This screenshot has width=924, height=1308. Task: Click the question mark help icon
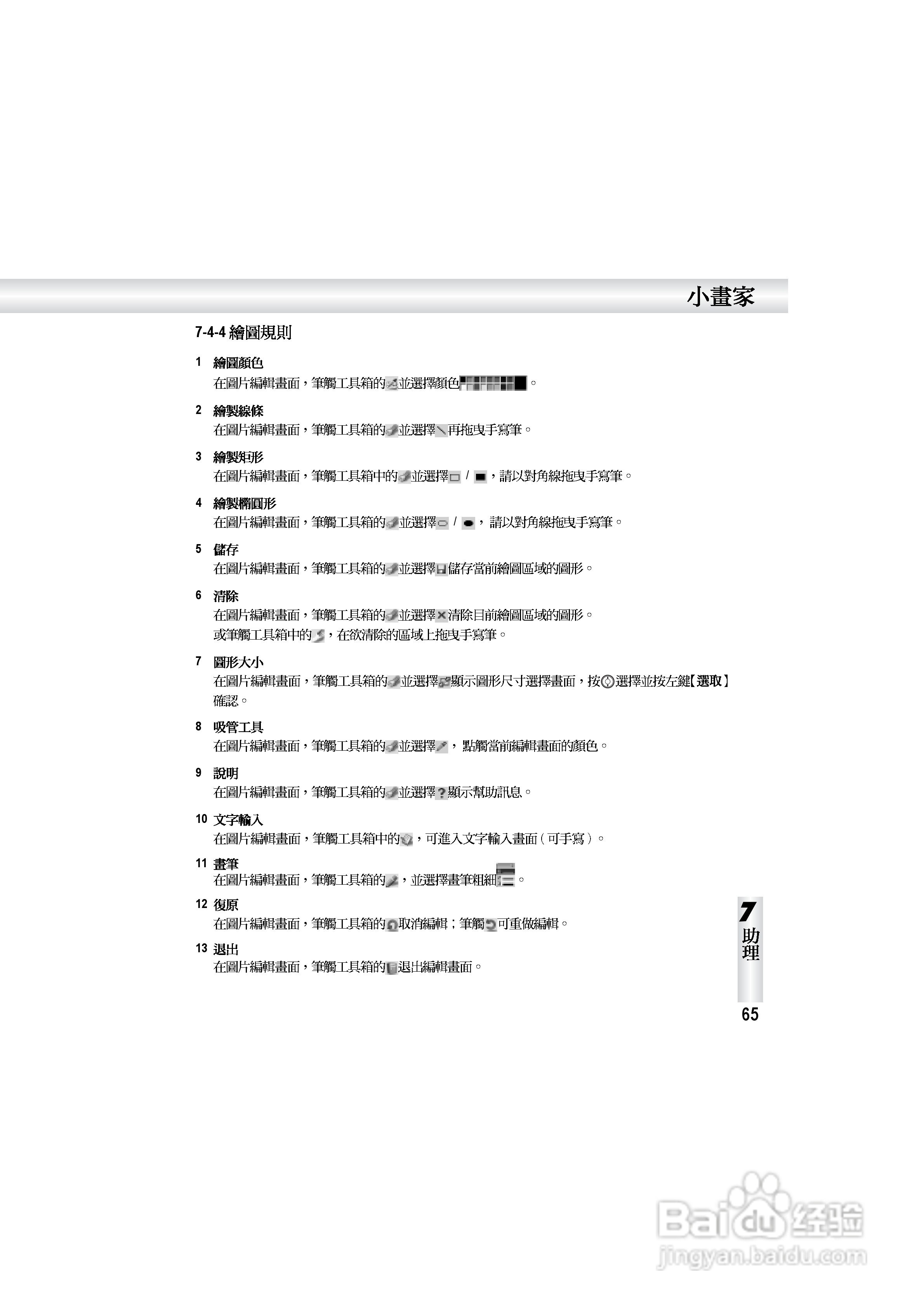pos(441,793)
